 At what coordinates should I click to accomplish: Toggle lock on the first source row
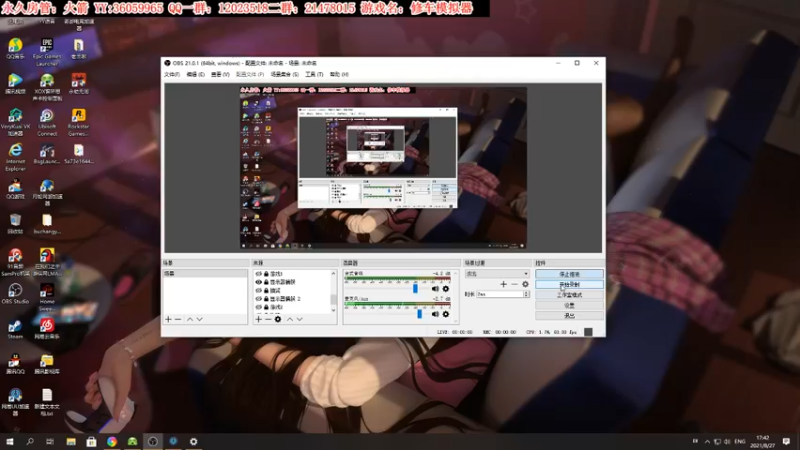click(x=266, y=274)
